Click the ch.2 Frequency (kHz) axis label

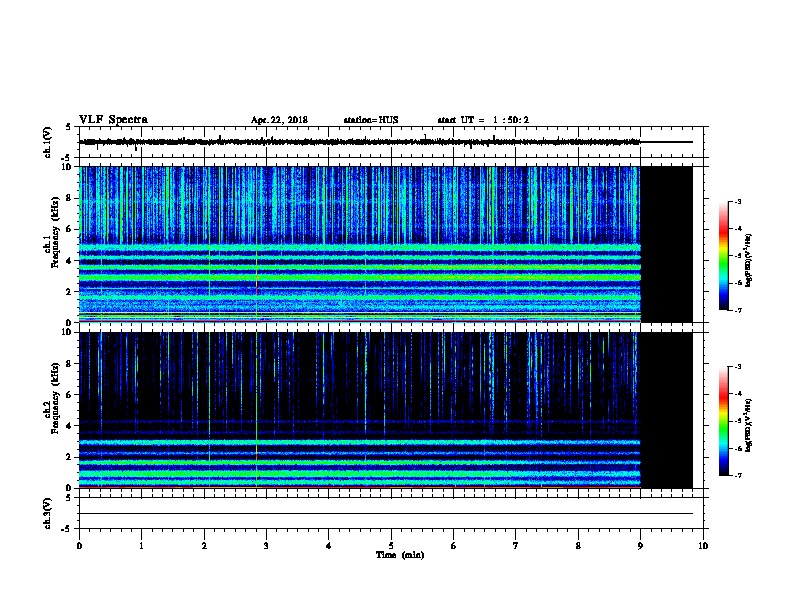click(x=51, y=398)
